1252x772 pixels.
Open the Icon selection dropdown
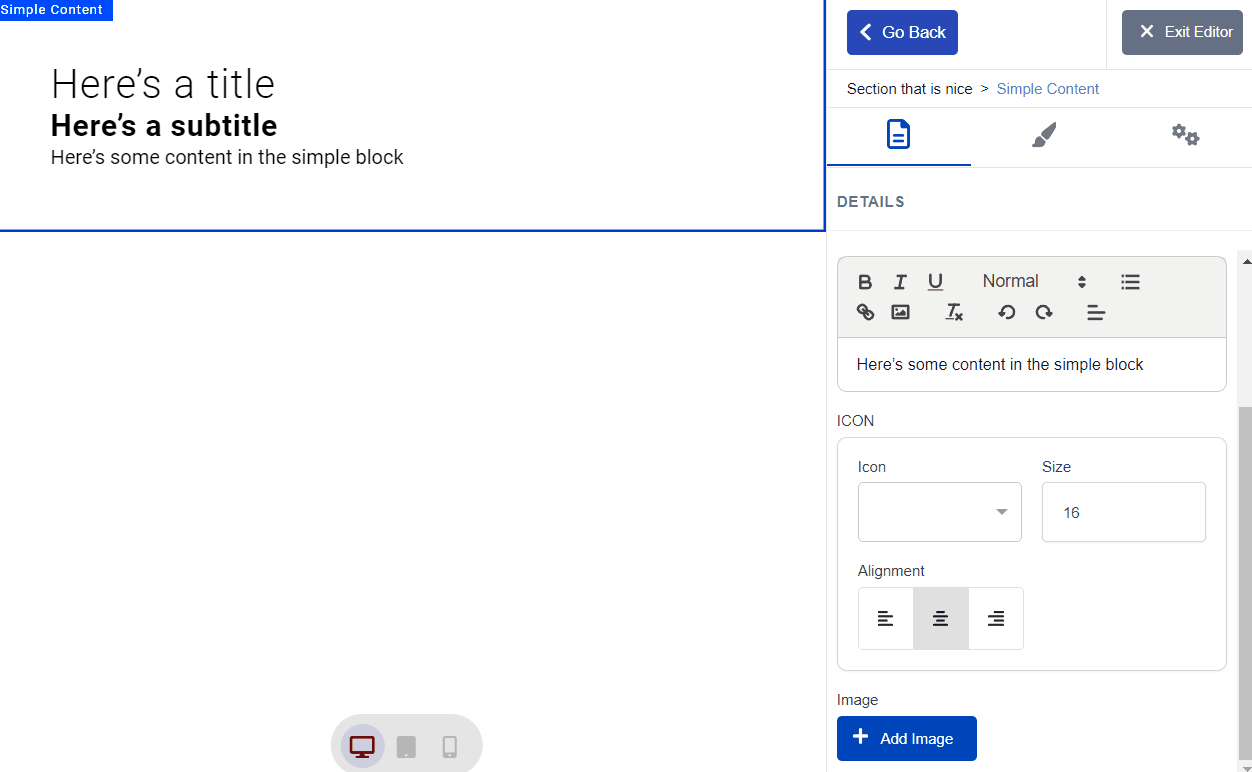coord(938,512)
